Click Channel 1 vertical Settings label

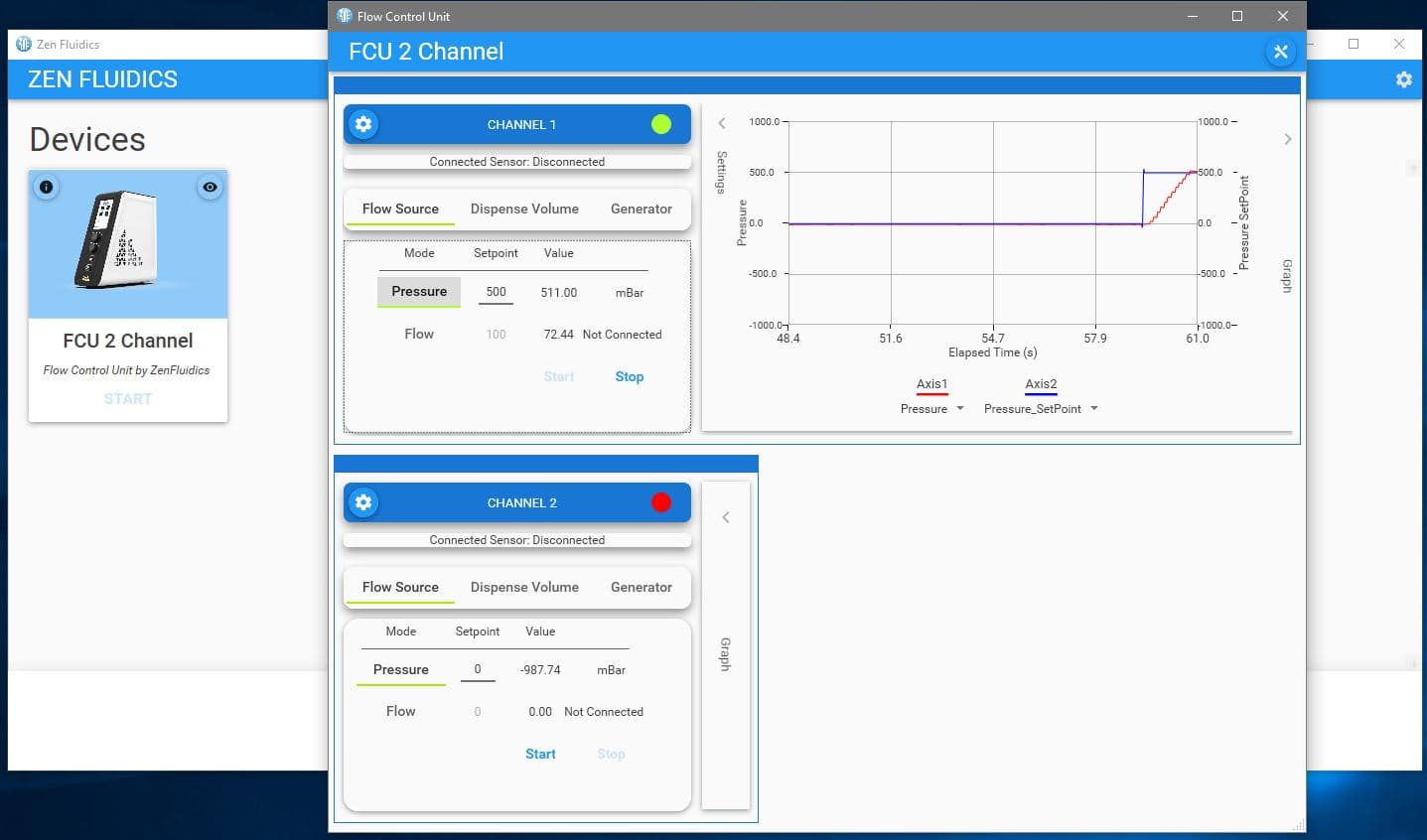click(x=722, y=172)
